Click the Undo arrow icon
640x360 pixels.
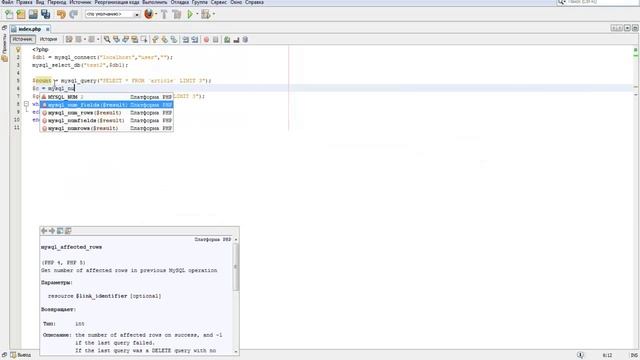coord(61,14)
